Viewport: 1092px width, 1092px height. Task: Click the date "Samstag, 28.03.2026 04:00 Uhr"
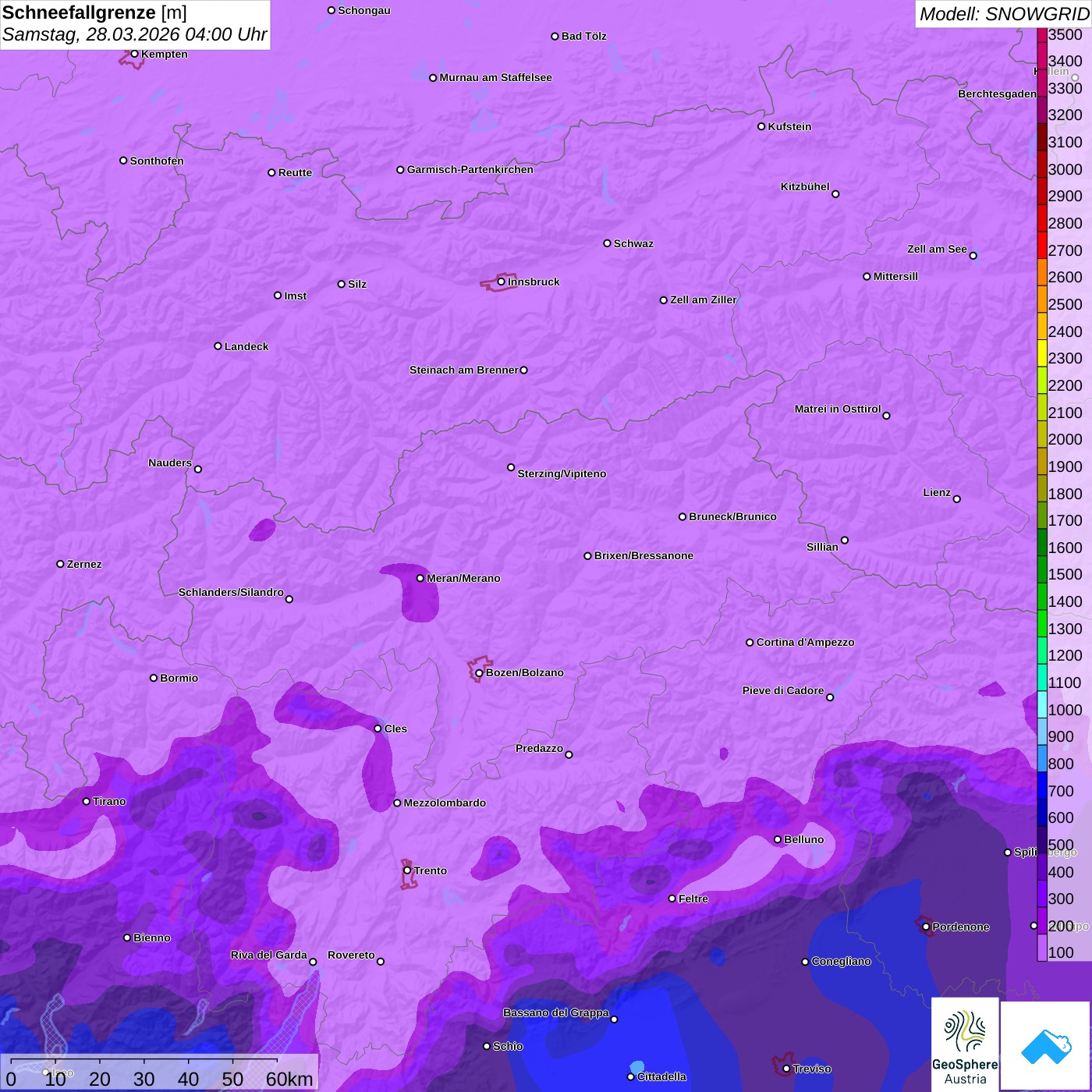(x=134, y=35)
